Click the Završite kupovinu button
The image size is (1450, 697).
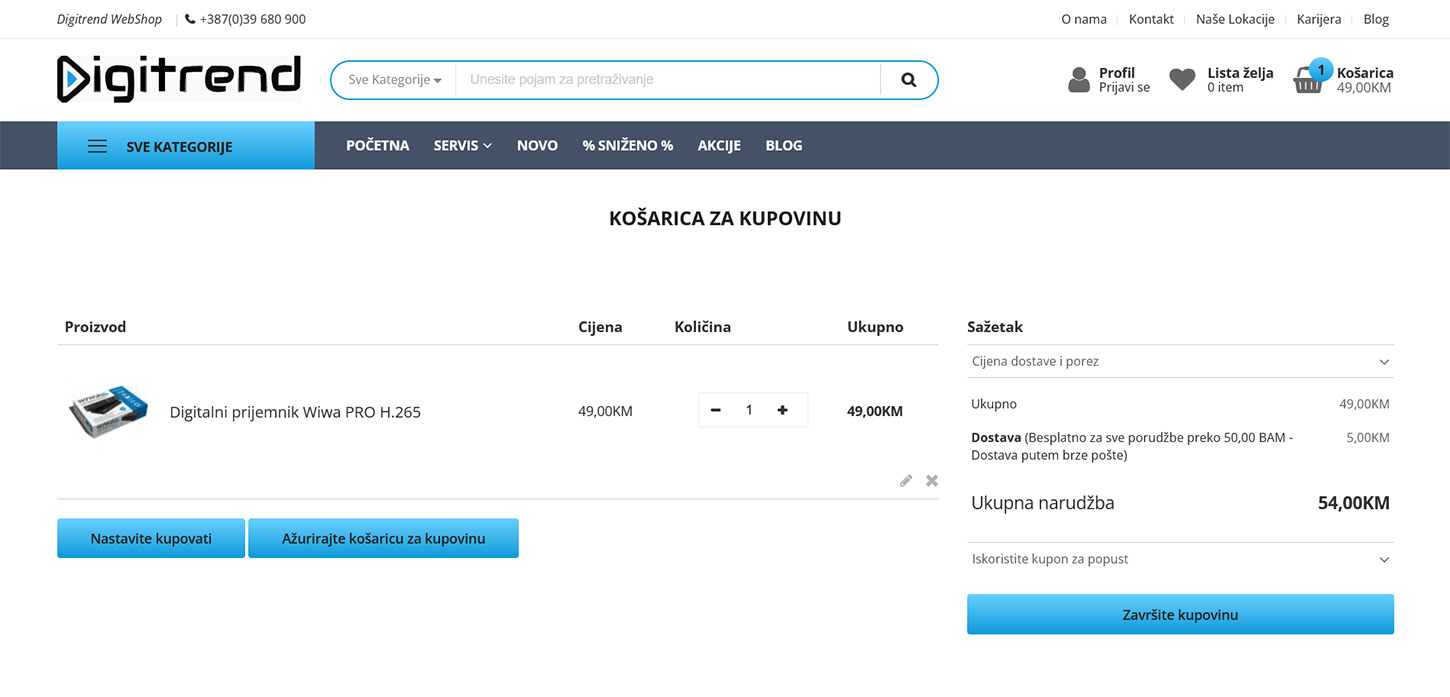tap(1180, 614)
